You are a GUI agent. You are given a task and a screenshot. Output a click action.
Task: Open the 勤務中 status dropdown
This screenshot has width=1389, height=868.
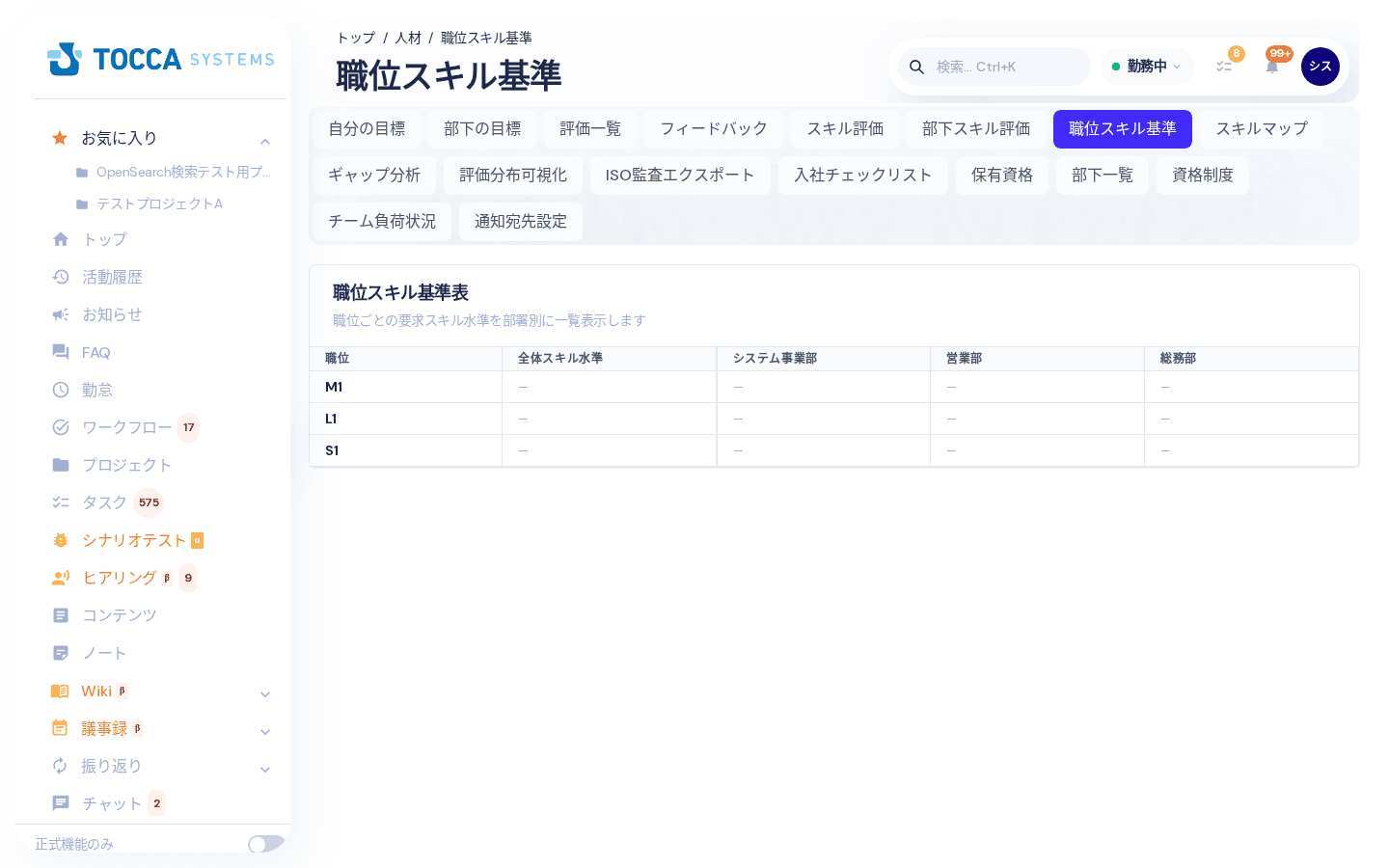[x=1147, y=67]
